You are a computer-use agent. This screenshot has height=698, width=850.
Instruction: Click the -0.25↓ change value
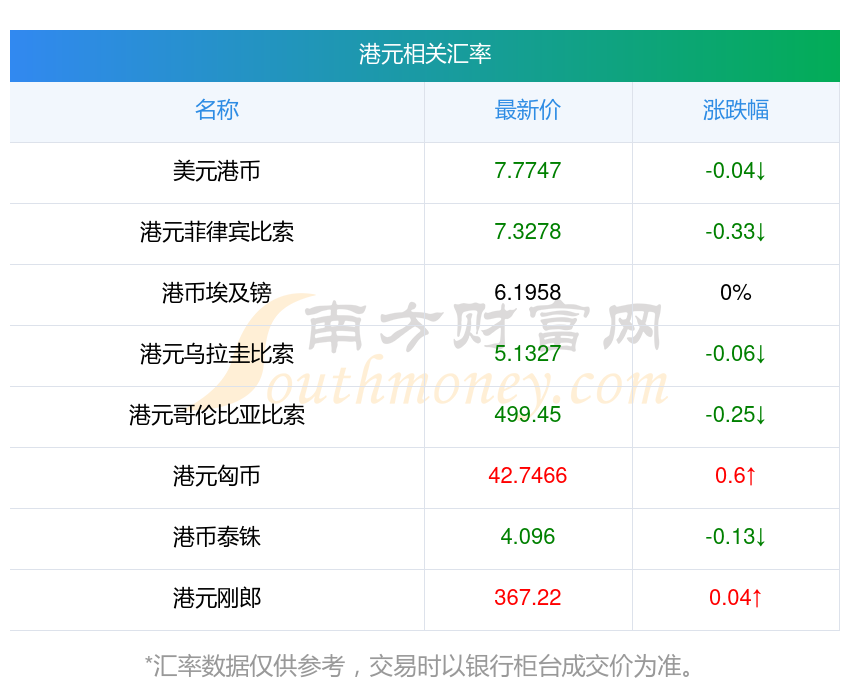(736, 415)
